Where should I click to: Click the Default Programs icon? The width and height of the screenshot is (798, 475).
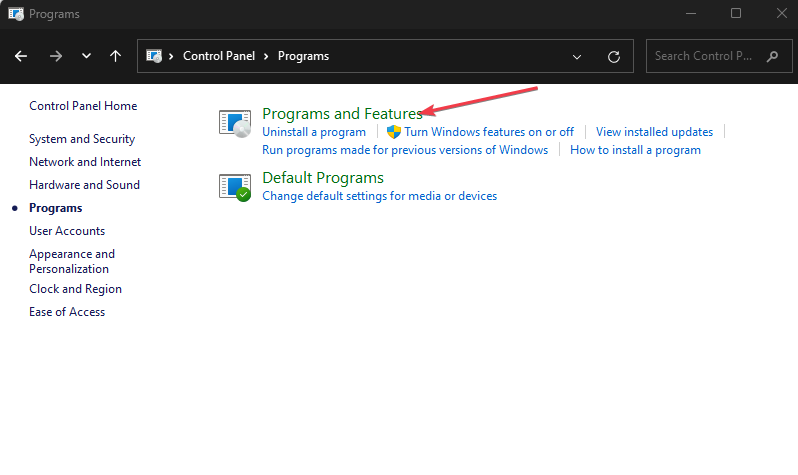(x=235, y=187)
